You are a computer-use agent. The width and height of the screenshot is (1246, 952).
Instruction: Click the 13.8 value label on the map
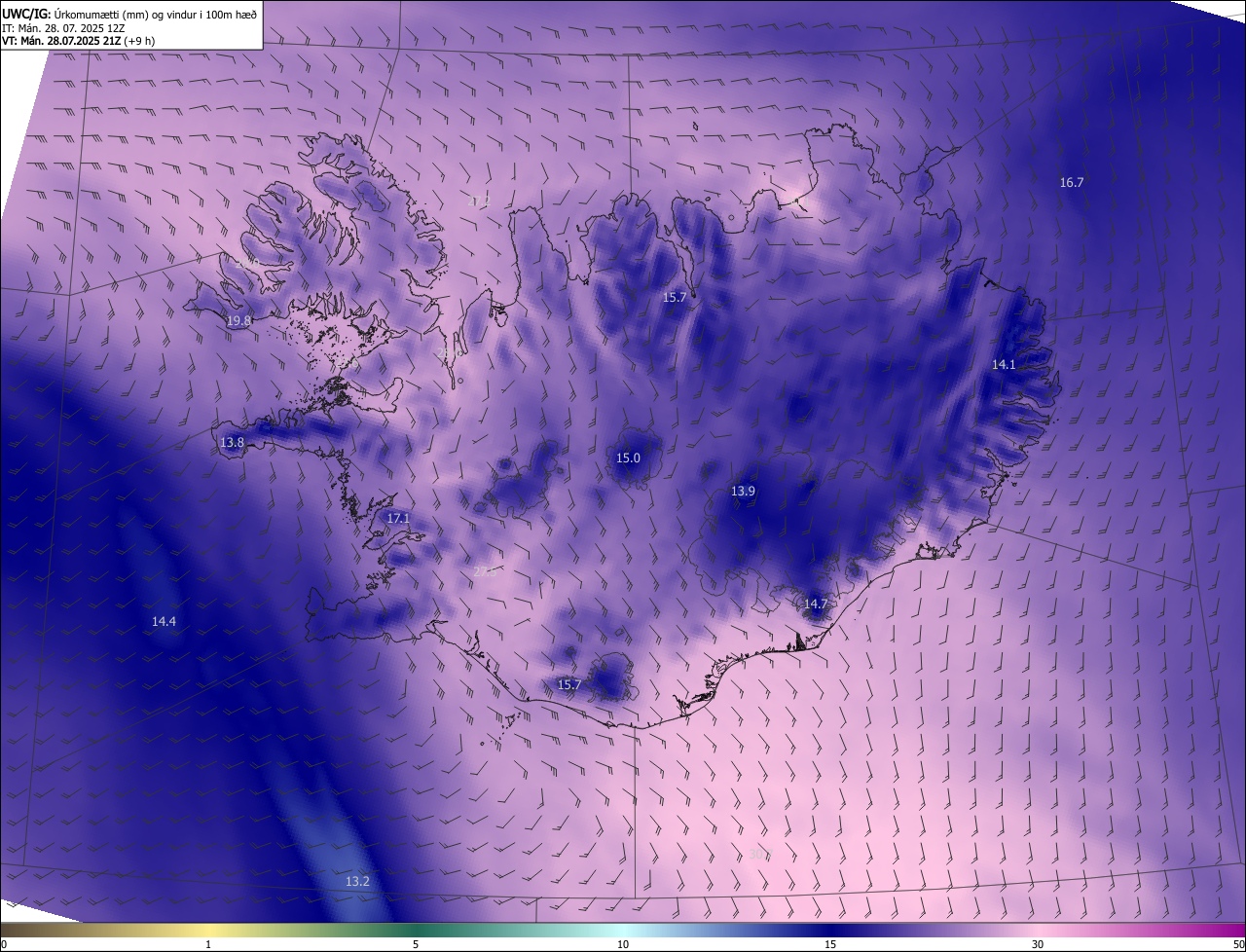click(x=232, y=442)
